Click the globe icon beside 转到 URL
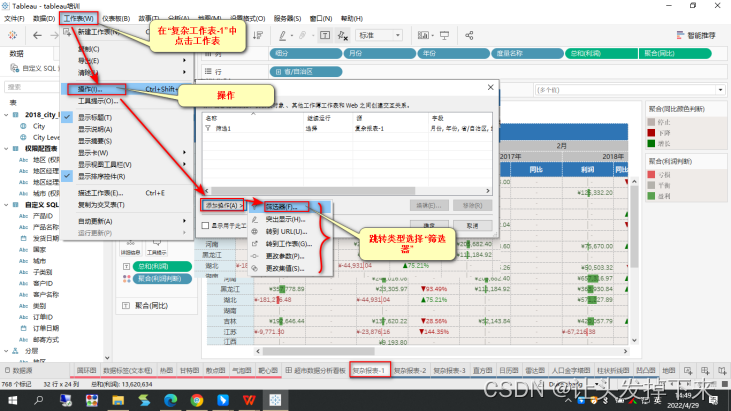The image size is (731, 411). point(255,232)
